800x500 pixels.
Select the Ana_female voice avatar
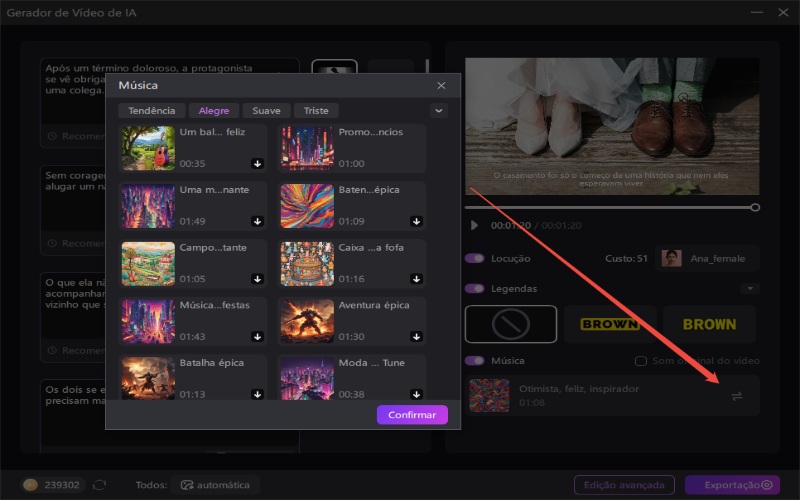[x=671, y=259]
